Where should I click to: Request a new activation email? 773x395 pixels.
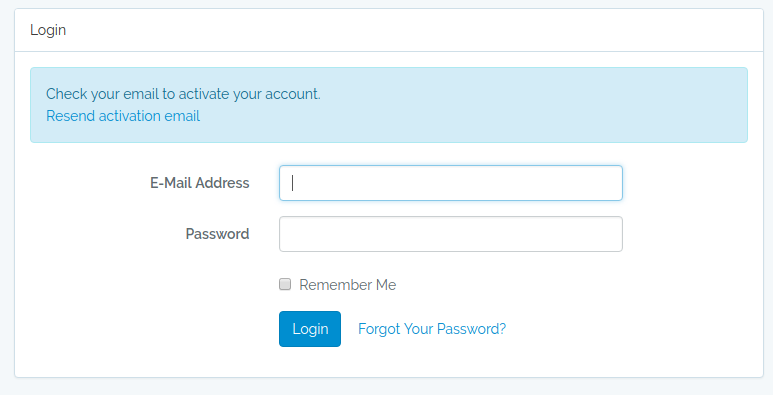(x=123, y=116)
